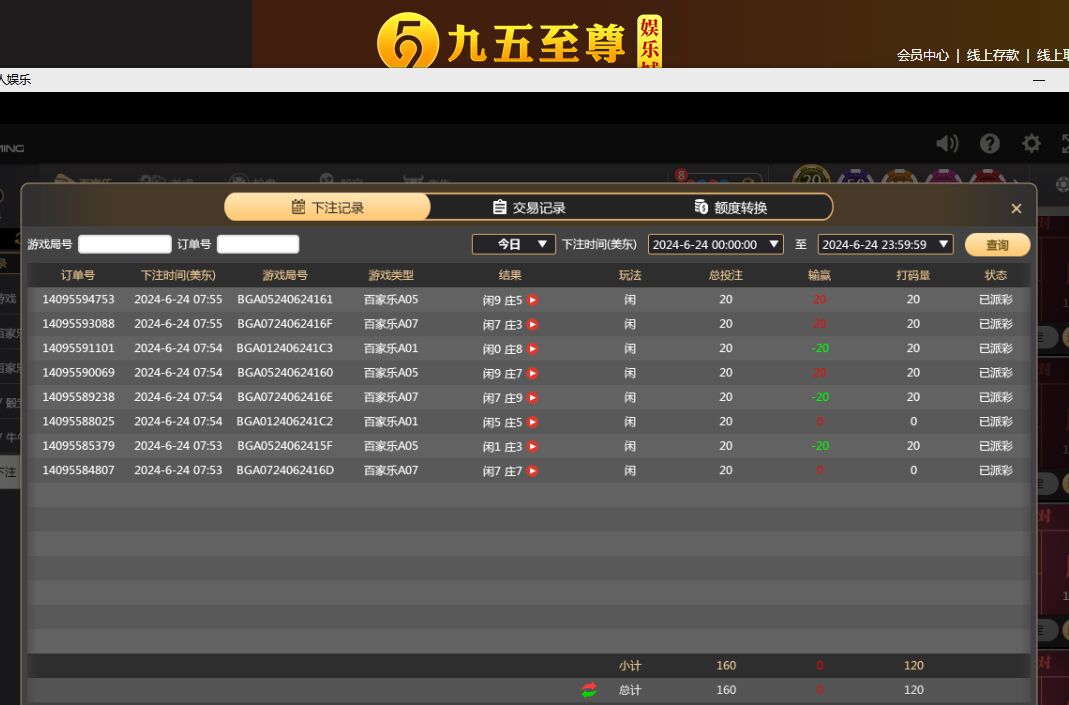Open the 会员中心 link
The height and width of the screenshot is (705, 1069).
[922, 55]
